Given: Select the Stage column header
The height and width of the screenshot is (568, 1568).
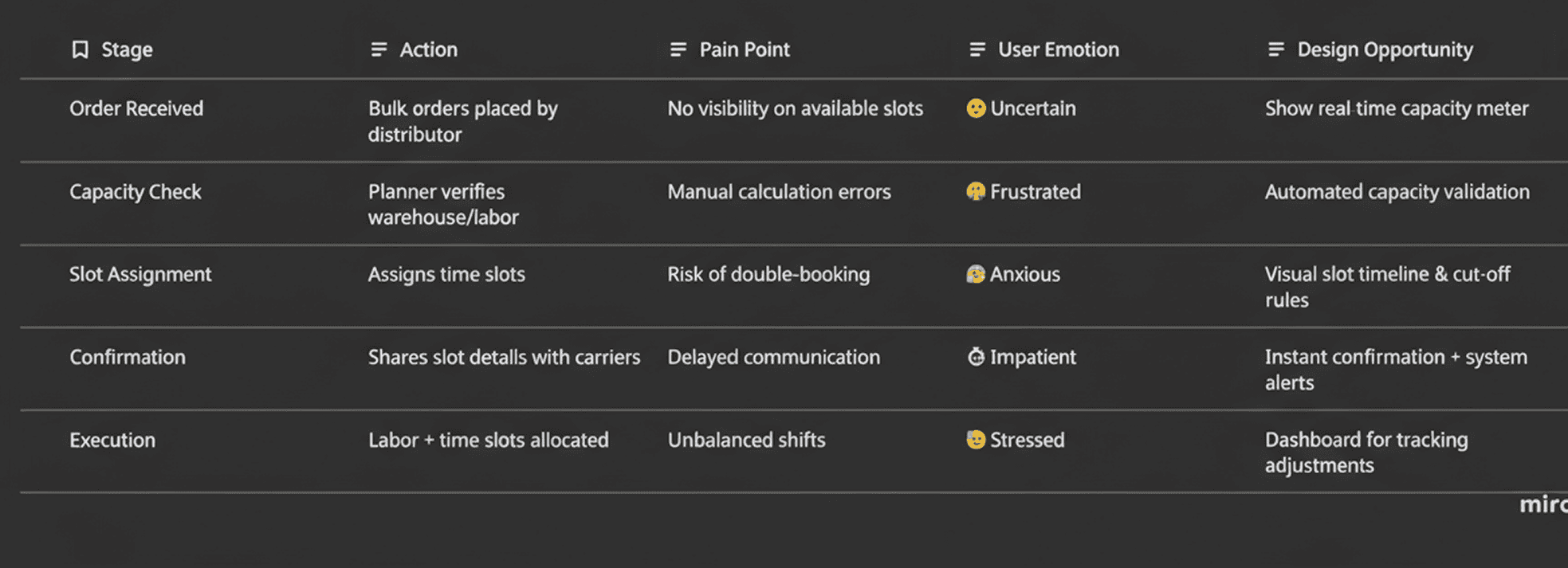Looking at the screenshot, I should click(127, 50).
